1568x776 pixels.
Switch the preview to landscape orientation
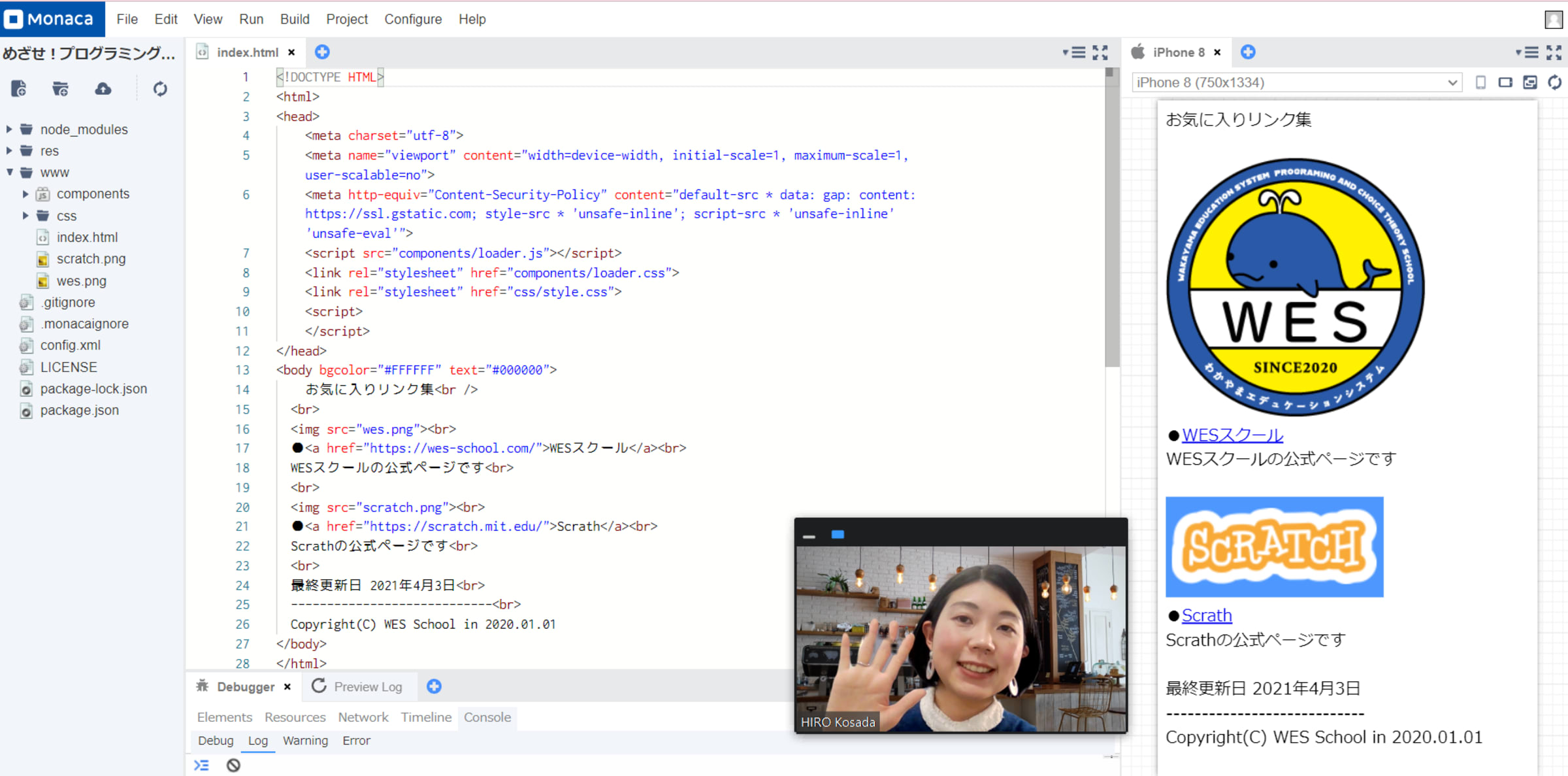(1505, 82)
